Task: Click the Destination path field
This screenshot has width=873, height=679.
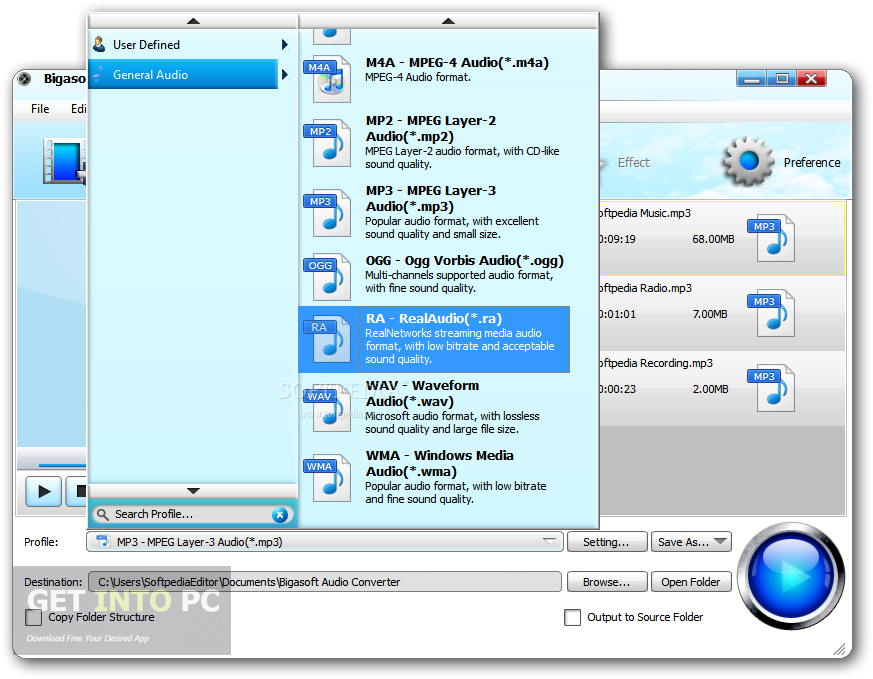Action: 325,582
